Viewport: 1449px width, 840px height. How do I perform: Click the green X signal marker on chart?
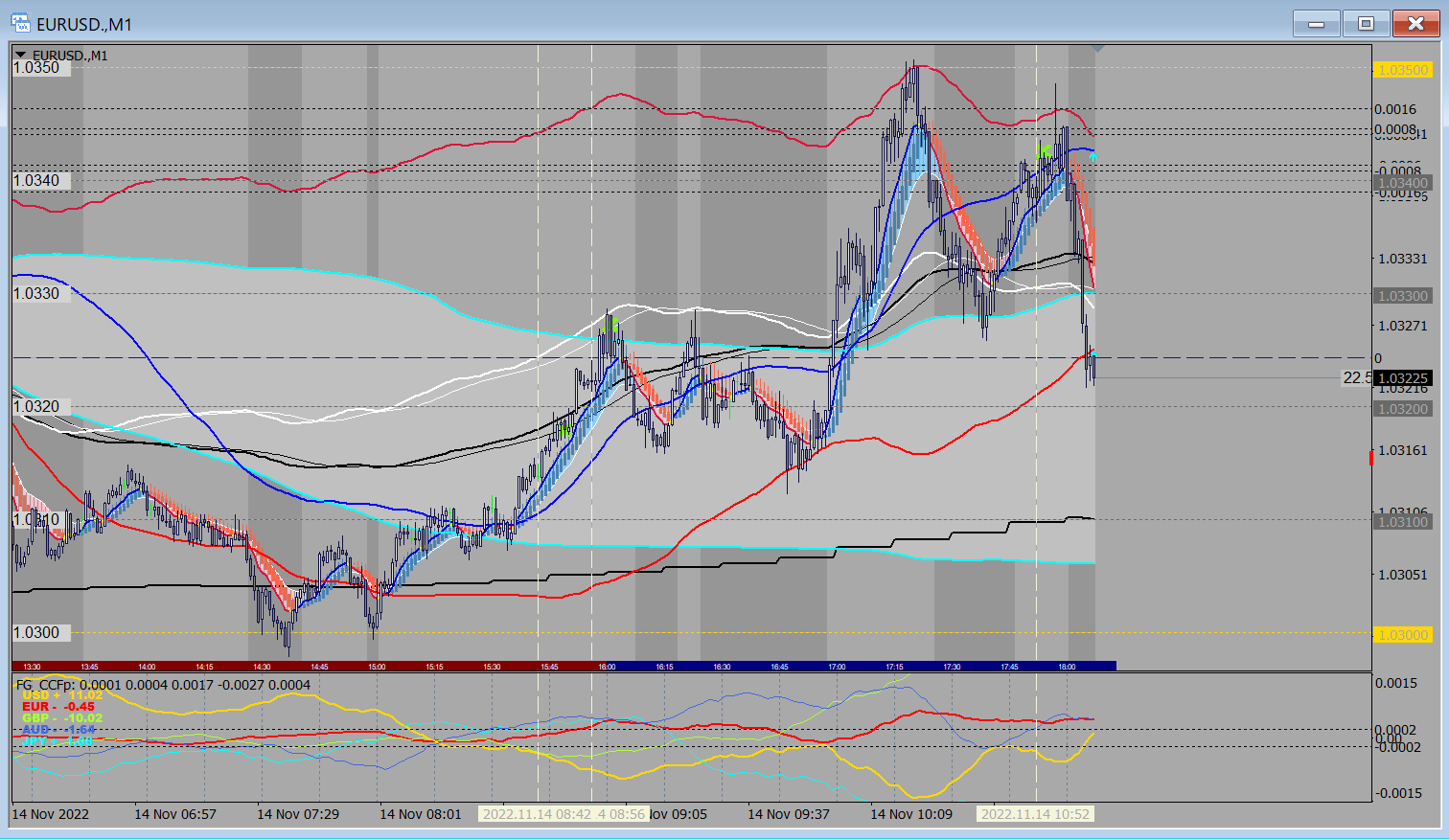point(1044,149)
